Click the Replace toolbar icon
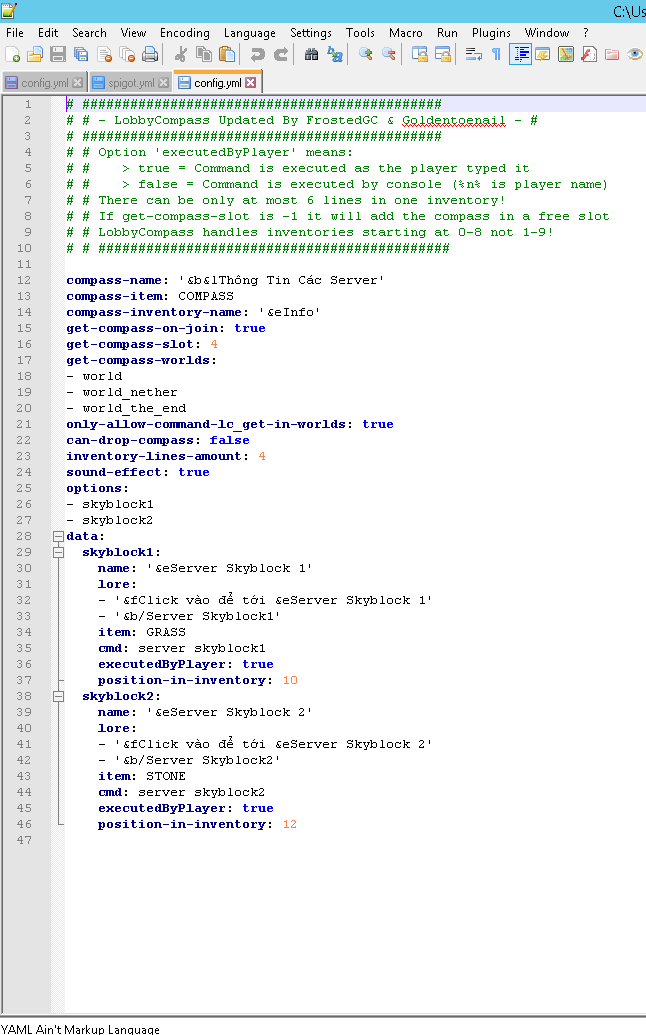Viewport: 646px width, 1035px height. 335,55
